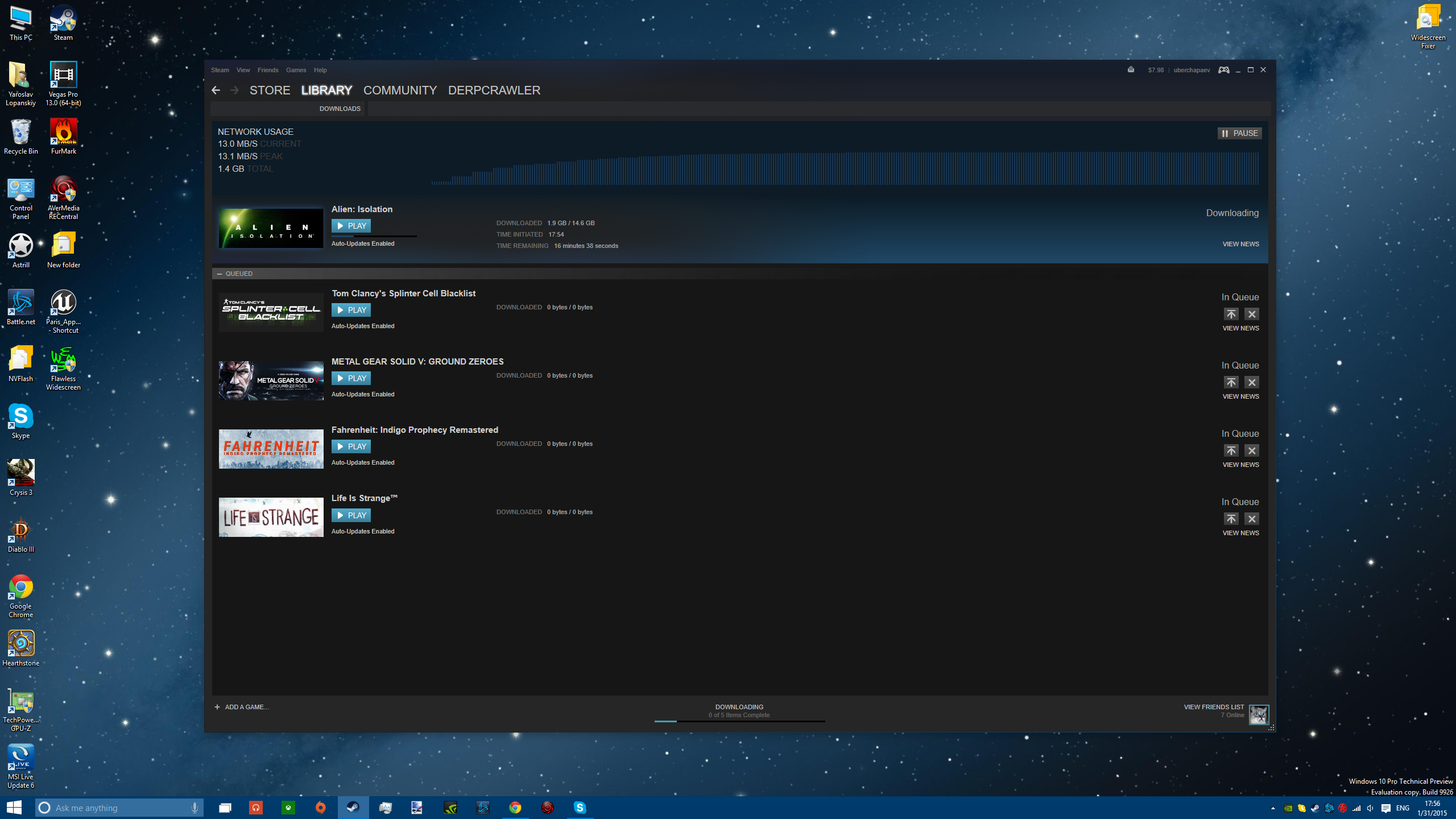Play Tom Clancy's Splinter Cell Blacklist
The height and width of the screenshot is (819, 1456).
(x=351, y=310)
